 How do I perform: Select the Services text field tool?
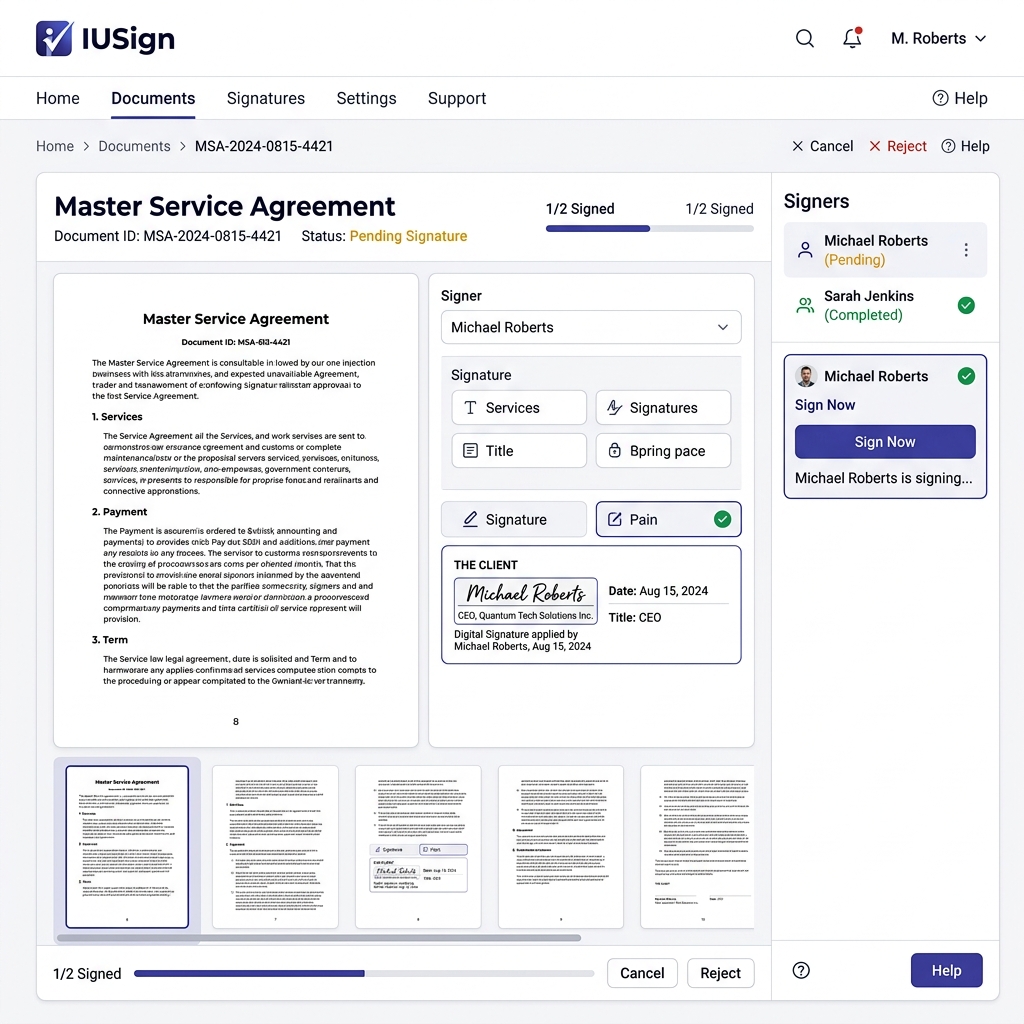coord(519,408)
